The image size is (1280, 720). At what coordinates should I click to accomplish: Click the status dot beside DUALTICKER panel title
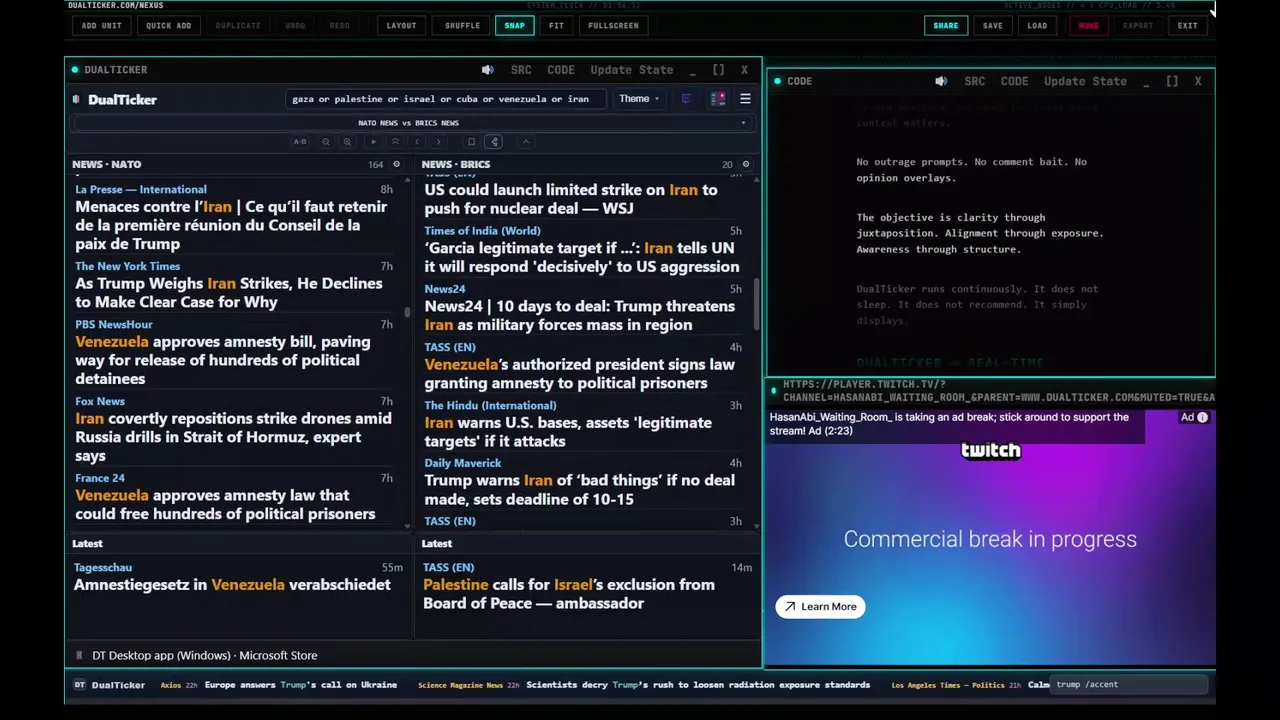75,70
